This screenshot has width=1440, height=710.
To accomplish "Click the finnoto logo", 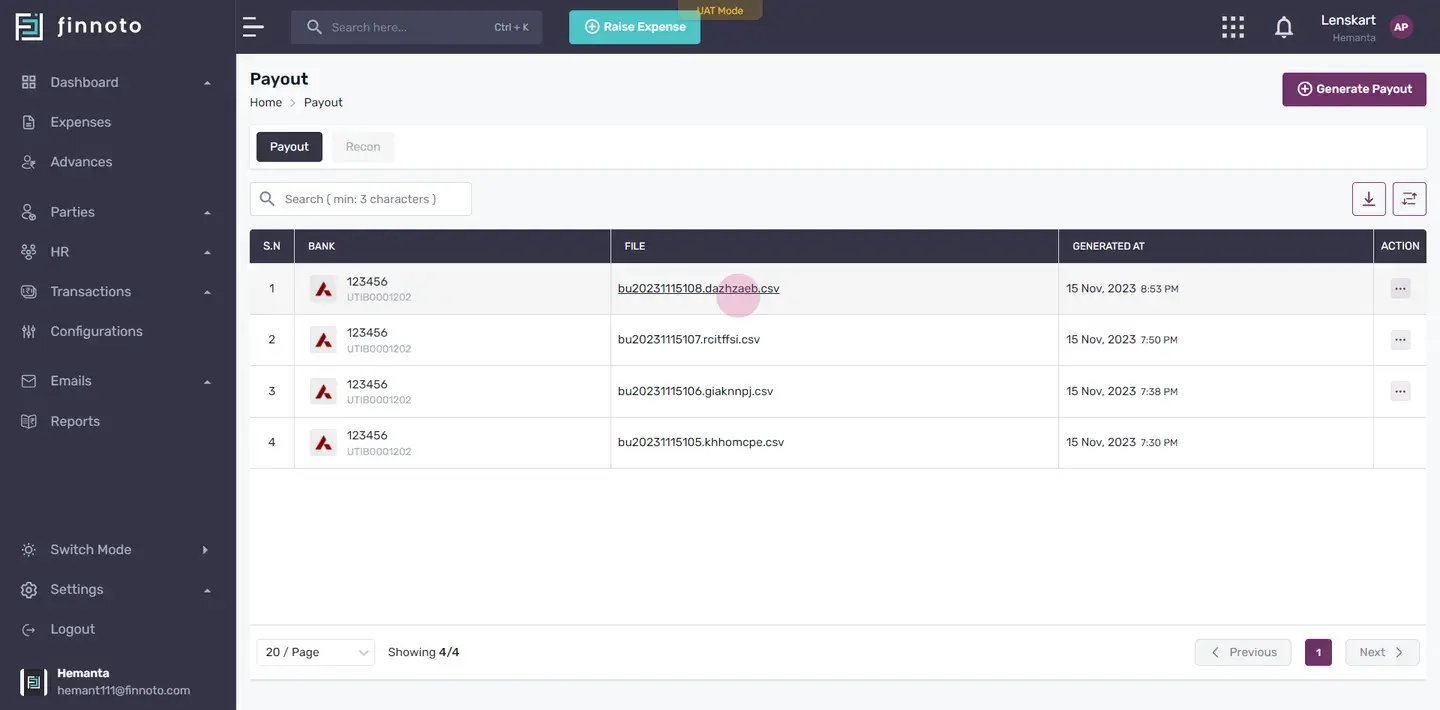I will pos(78,27).
